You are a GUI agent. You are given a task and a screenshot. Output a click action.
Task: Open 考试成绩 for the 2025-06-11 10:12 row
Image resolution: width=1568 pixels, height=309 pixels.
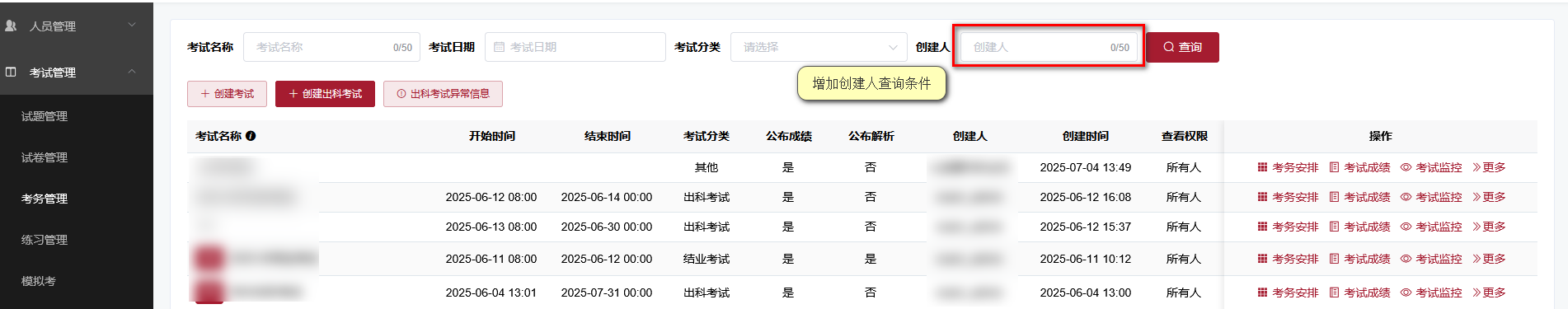tap(1359, 259)
